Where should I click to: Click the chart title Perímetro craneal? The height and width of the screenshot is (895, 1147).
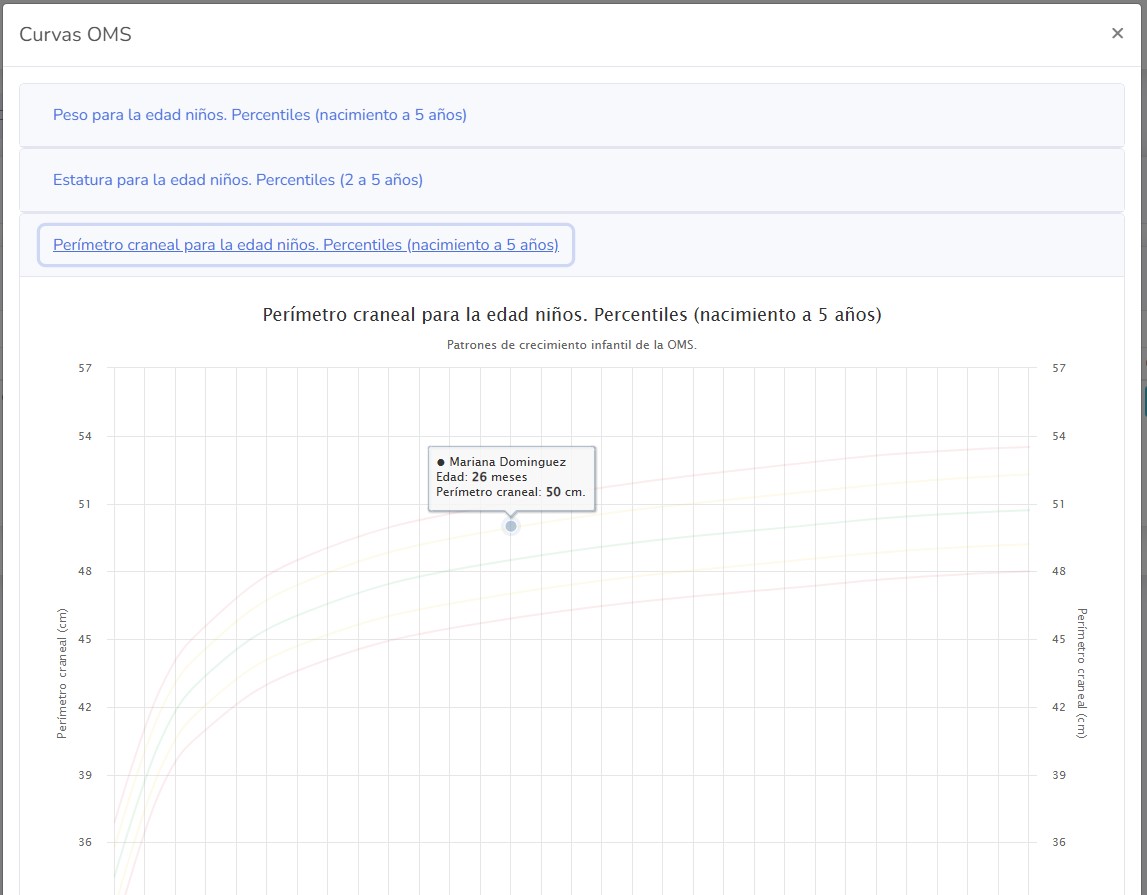[x=571, y=315]
